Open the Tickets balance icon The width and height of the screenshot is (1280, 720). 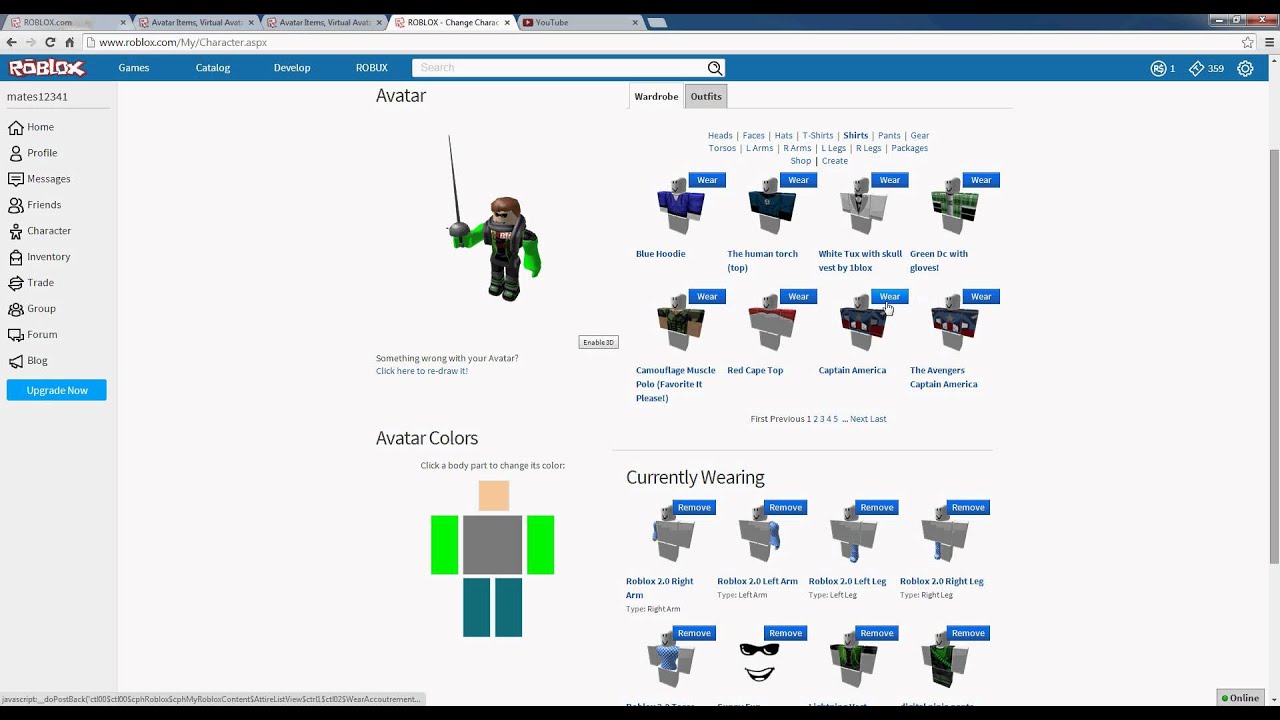pos(1196,68)
